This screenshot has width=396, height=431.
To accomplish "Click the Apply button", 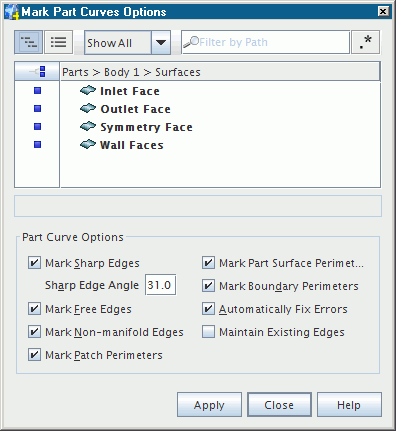I will pyautogui.click(x=209, y=405).
